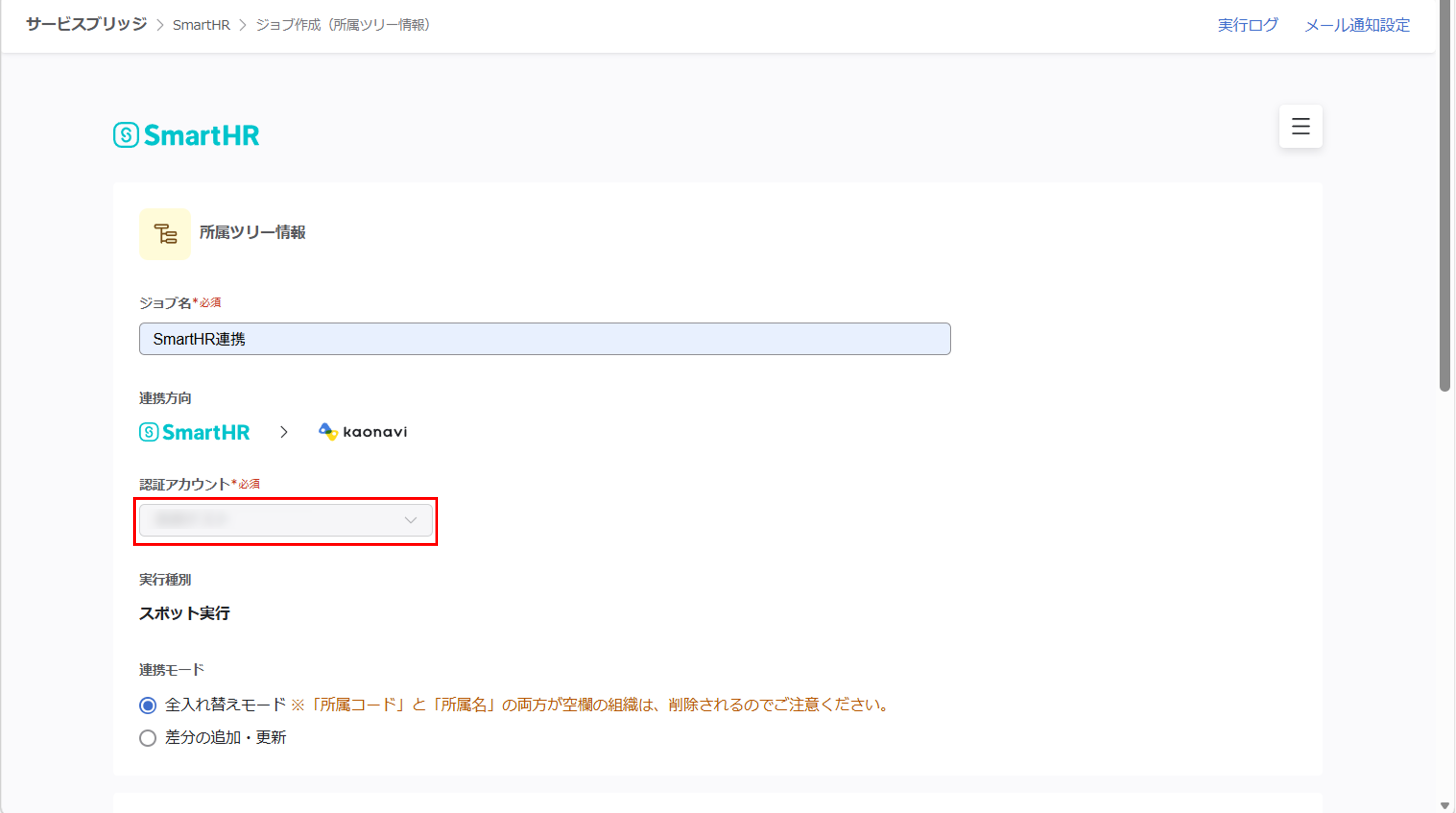
Task: Go to サービスブリッジ breadcrumb home
Action: point(86,24)
